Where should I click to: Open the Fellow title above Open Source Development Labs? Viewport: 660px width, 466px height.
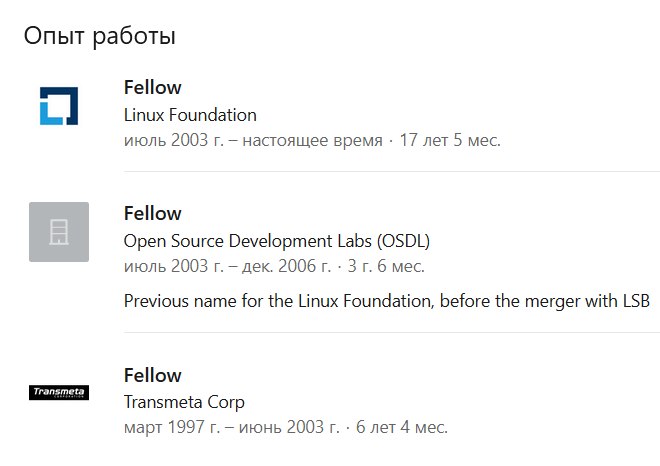click(x=152, y=213)
